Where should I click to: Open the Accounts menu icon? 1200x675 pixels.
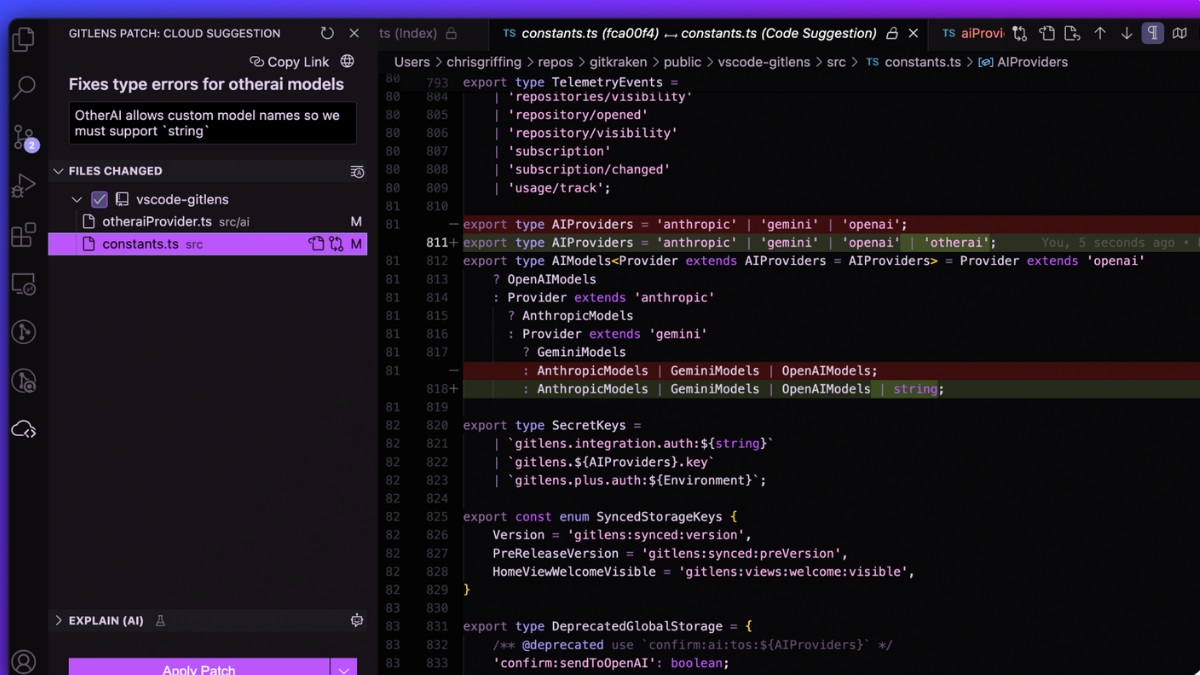23,661
